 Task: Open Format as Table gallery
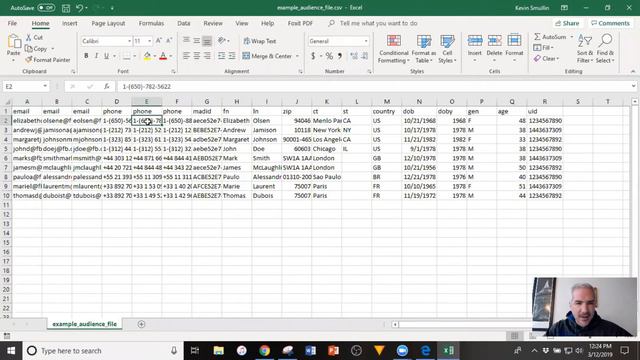(424, 49)
